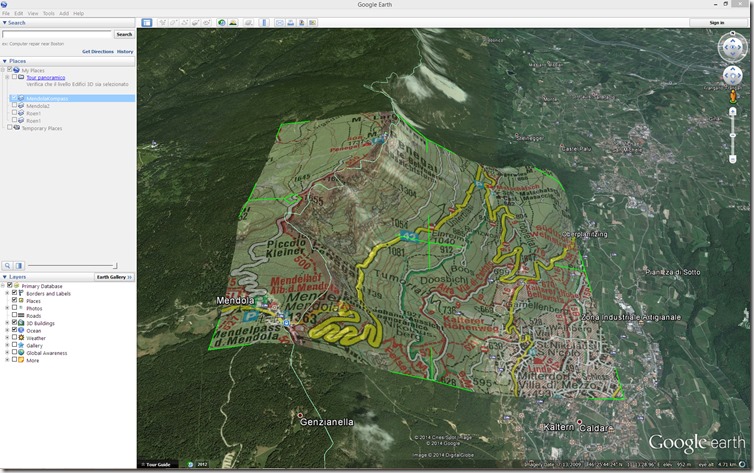Uncheck the MendolaKompass overlay checkbox

point(14,98)
